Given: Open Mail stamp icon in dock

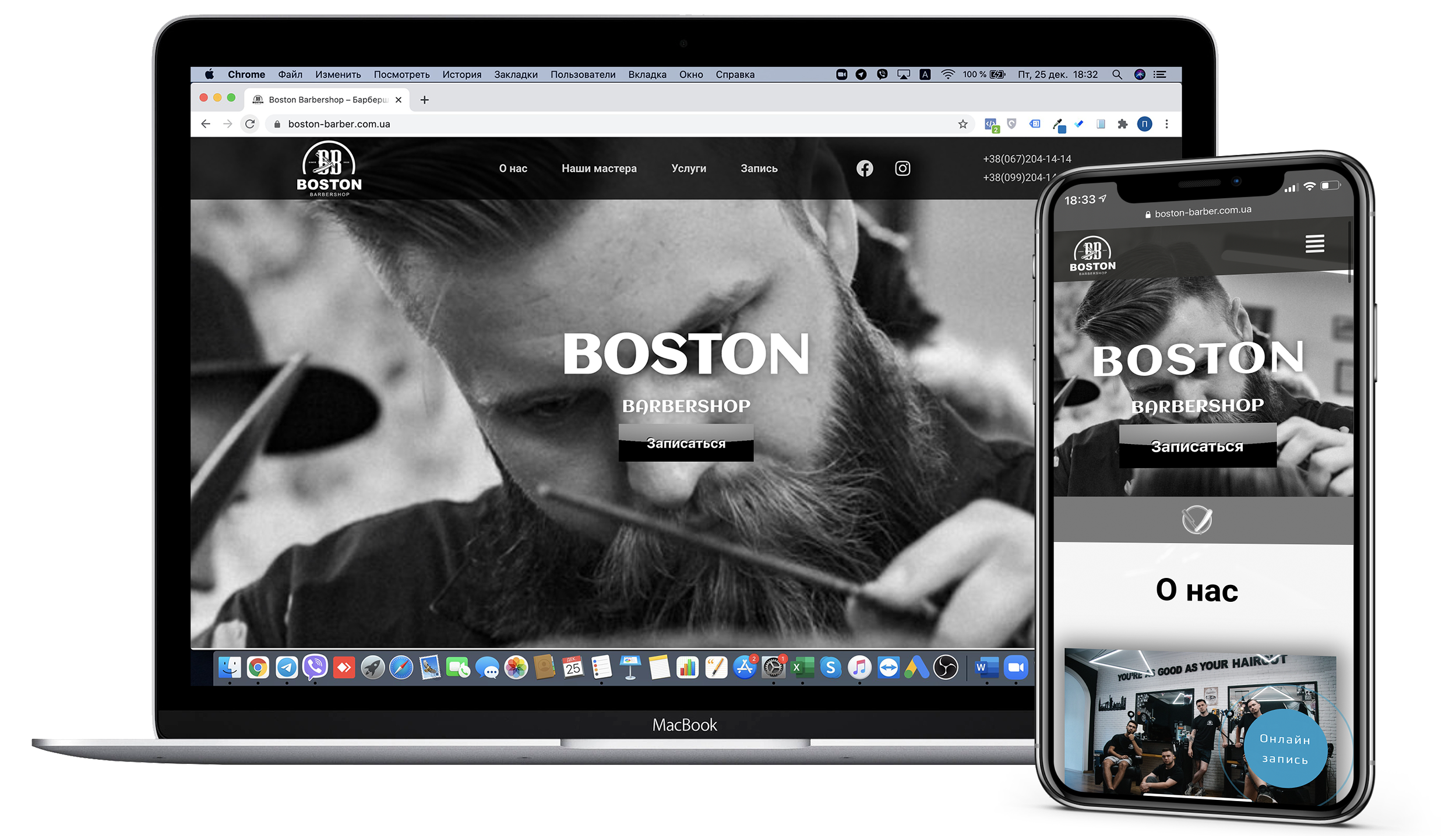Looking at the screenshot, I should (x=430, y=668).
